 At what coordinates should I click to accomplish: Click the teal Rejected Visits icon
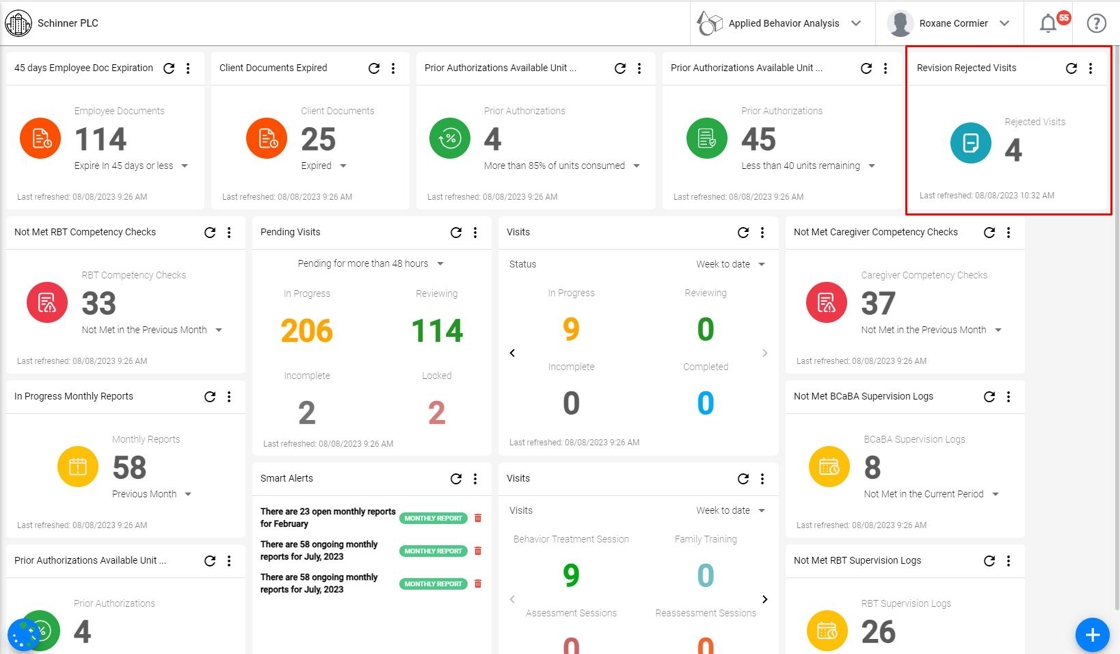click(970, 143)
